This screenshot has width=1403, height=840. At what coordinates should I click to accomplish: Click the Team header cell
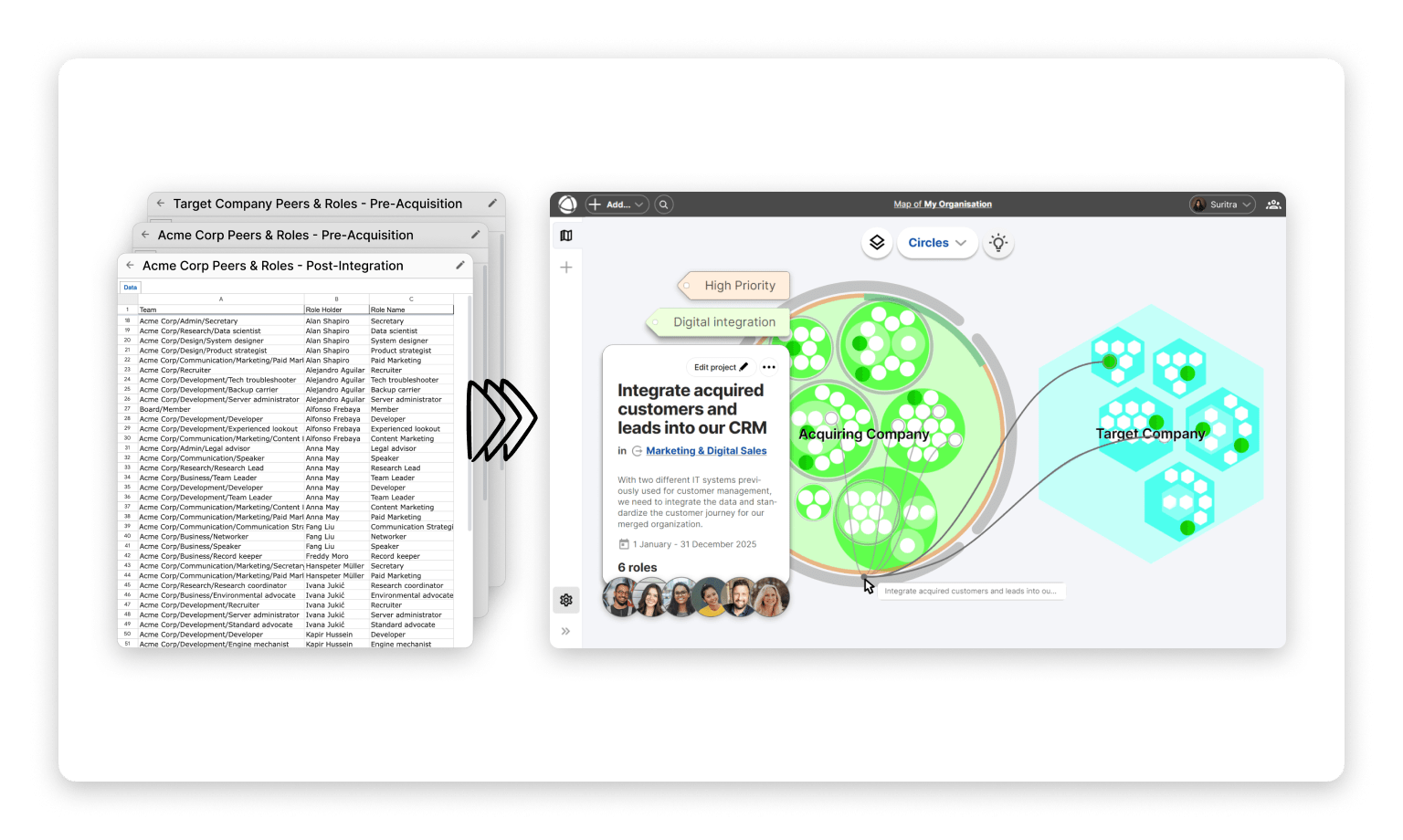(221, 310)
